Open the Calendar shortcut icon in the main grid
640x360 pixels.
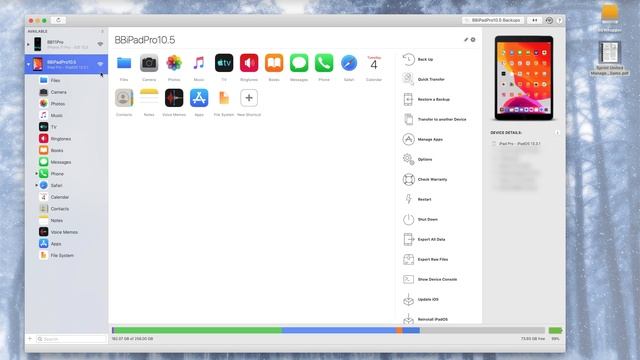(374, 63)
